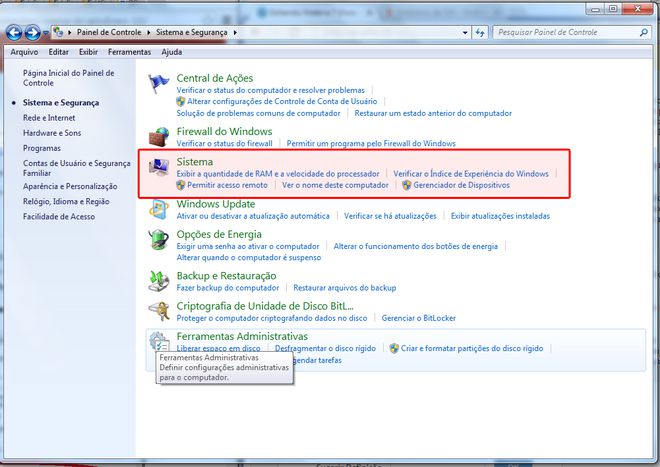This screenshot has width=660, height=467.
Task: Click the Opções de Energia battery icon
Action: 159,240
